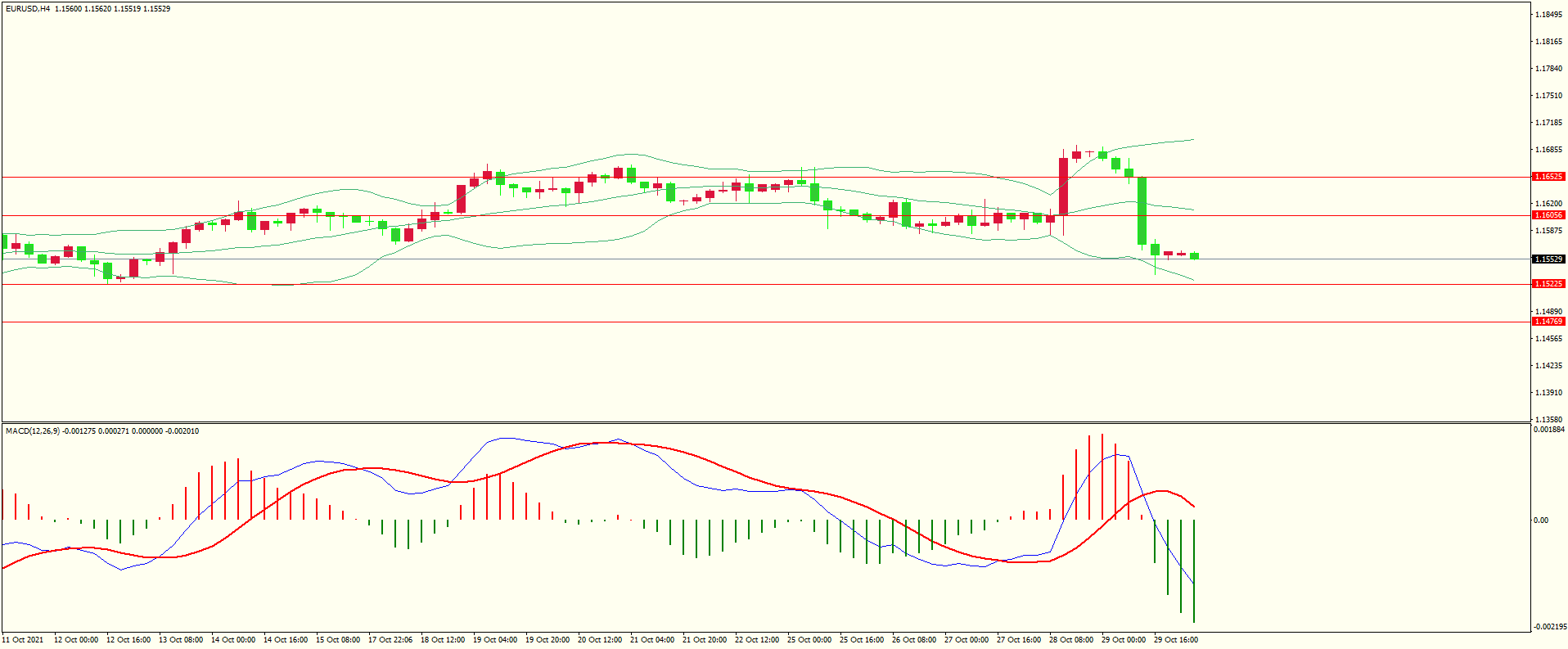Click the 1.13580 price axis label
Image resolution: width=1568 pixels, height=649 pixels.
(1548, 419)
